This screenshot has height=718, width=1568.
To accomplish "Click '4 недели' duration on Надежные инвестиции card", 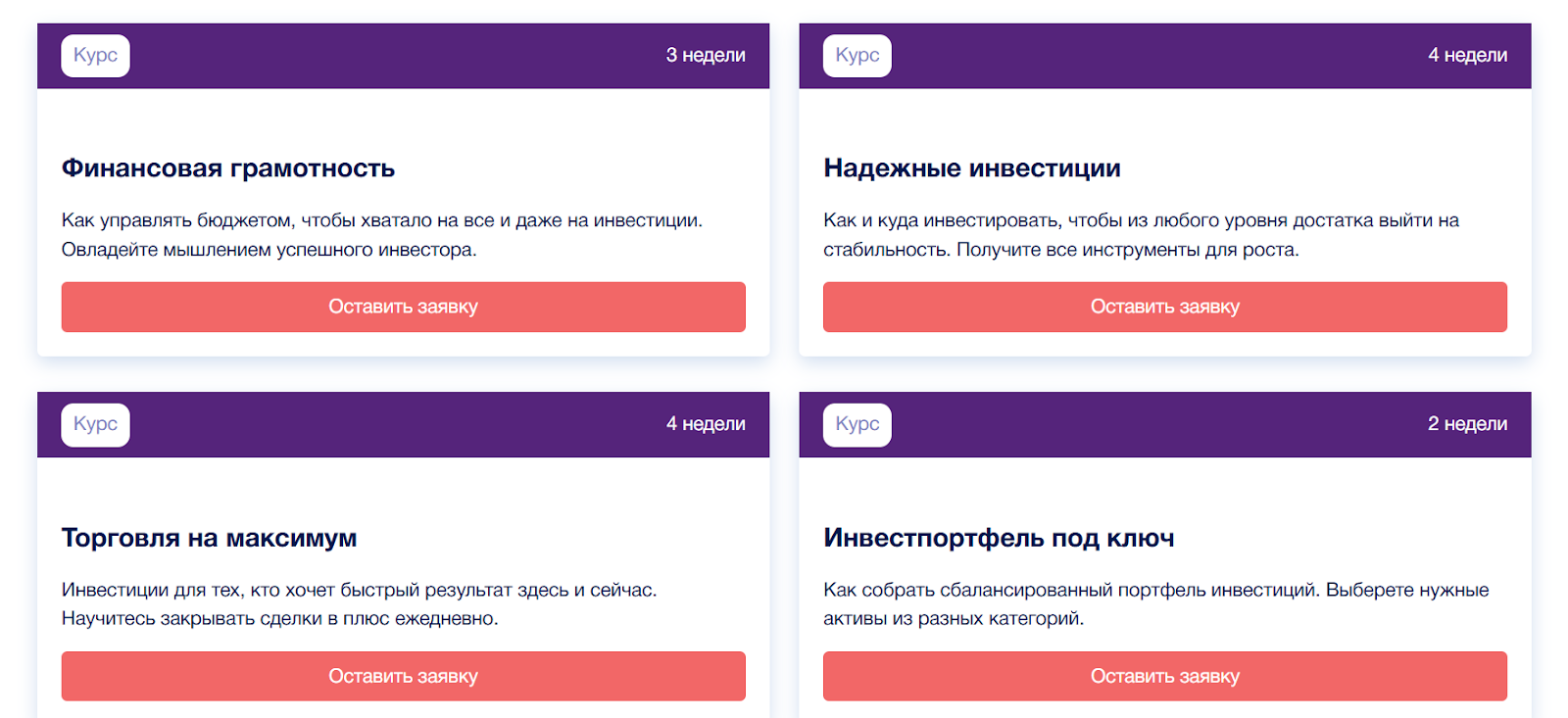I will (x=1467, y=56).
